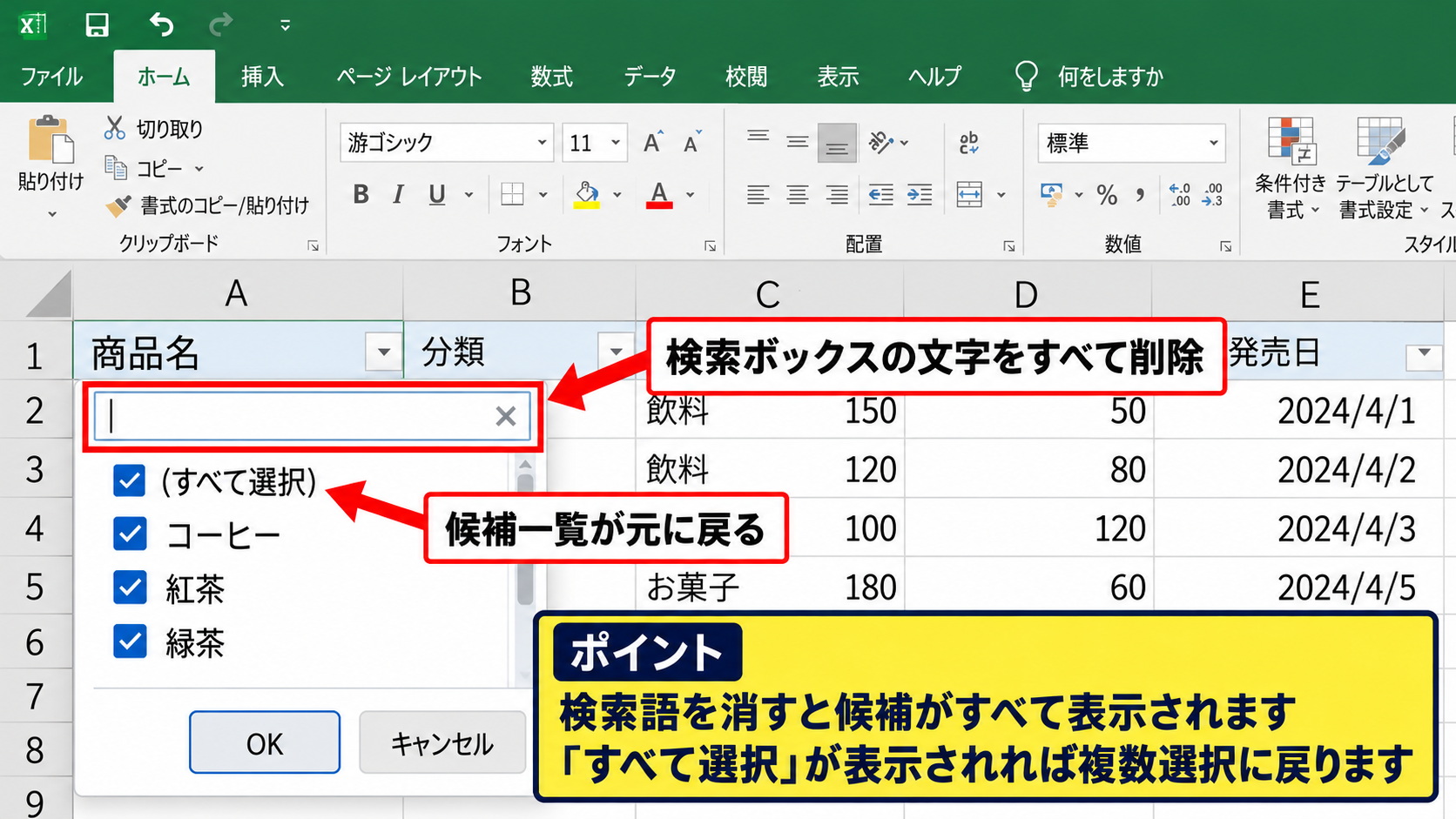Merge and center cells icon
Screen dimensions: 1456x819
(969, 194)
